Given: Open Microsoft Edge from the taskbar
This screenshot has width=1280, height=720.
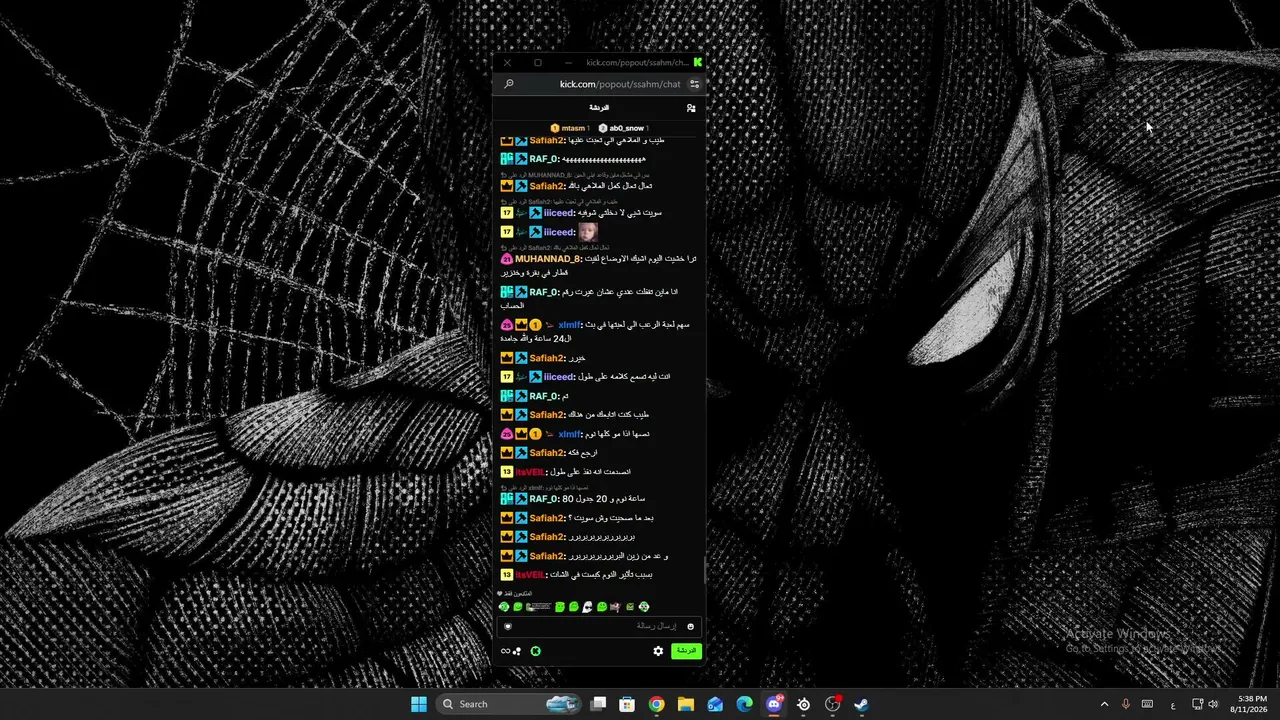Looking at the screenshot, I should click(744, 704).
